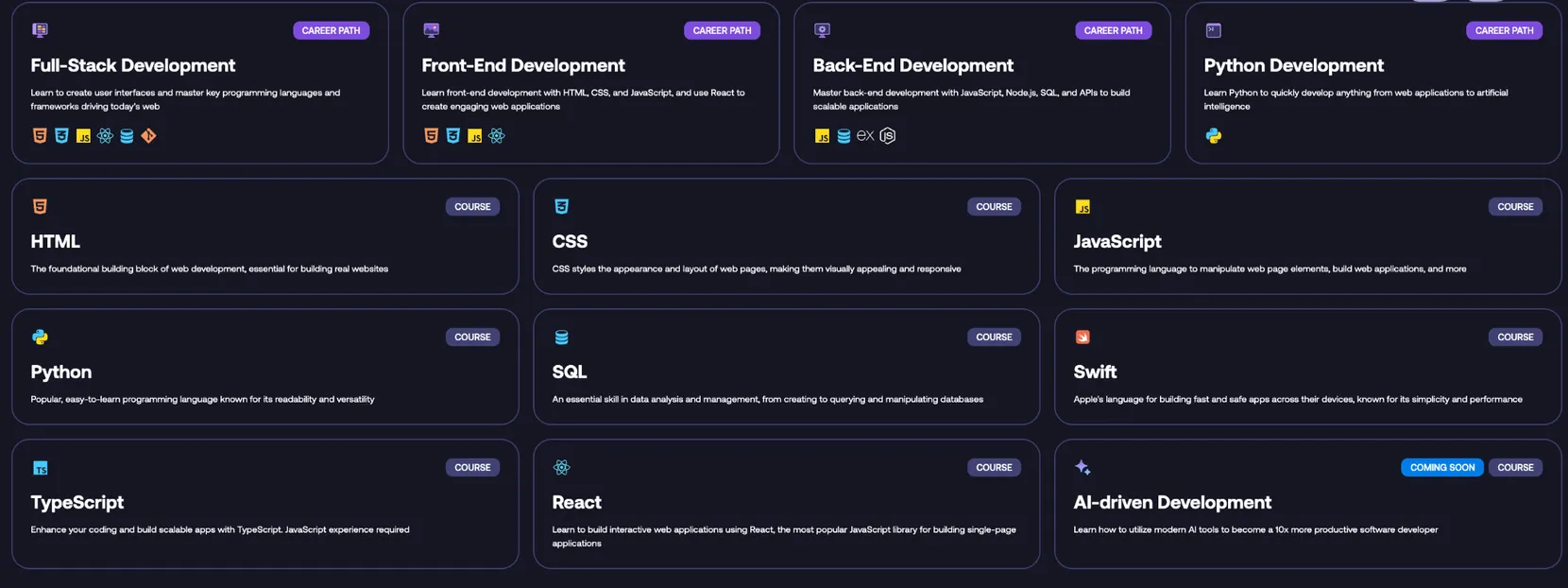The width and height of the screenshot is (1568, 588).
Task: Click the database icon on the SQL course card
Action: 561,337
